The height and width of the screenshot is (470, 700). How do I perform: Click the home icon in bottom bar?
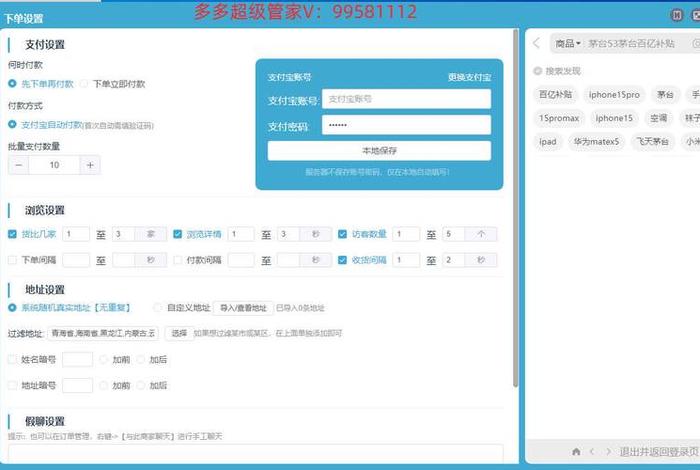(x=576, y=452)
